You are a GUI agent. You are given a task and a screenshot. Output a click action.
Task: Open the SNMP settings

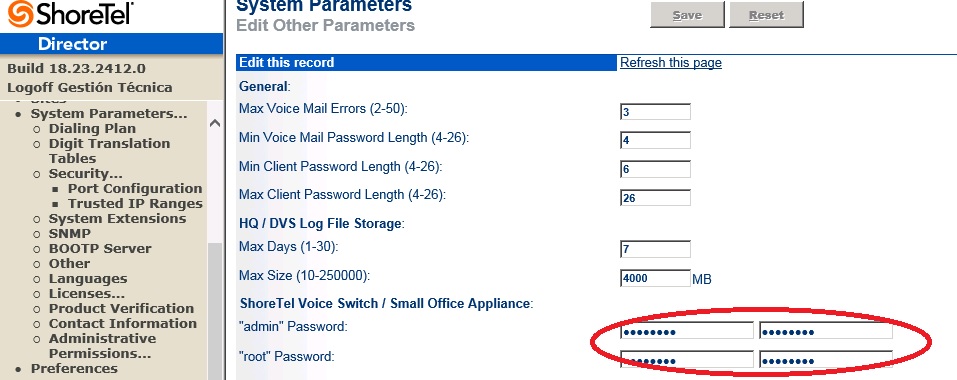70,234
